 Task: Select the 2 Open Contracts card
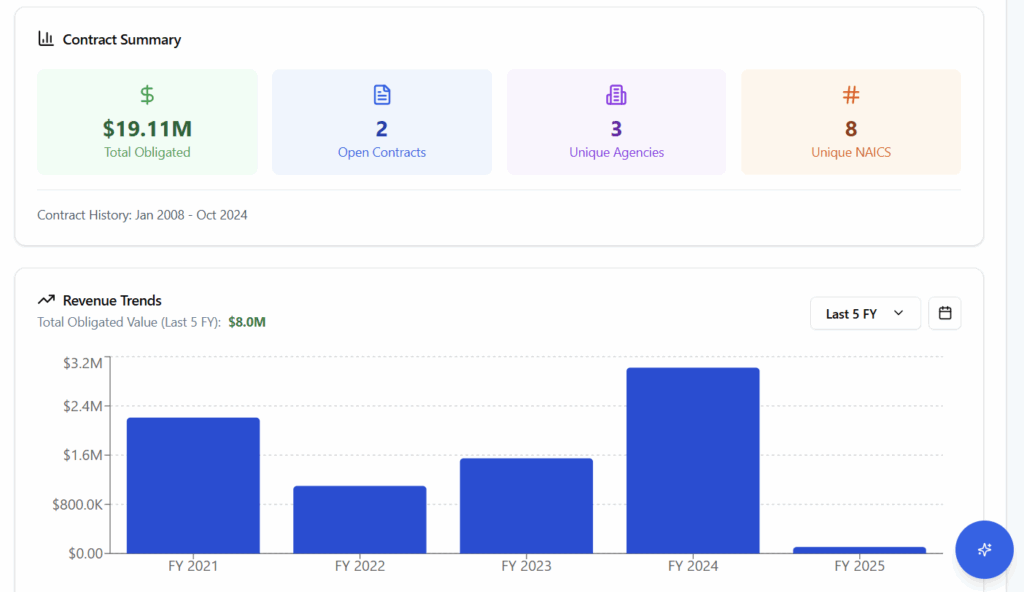382,122
